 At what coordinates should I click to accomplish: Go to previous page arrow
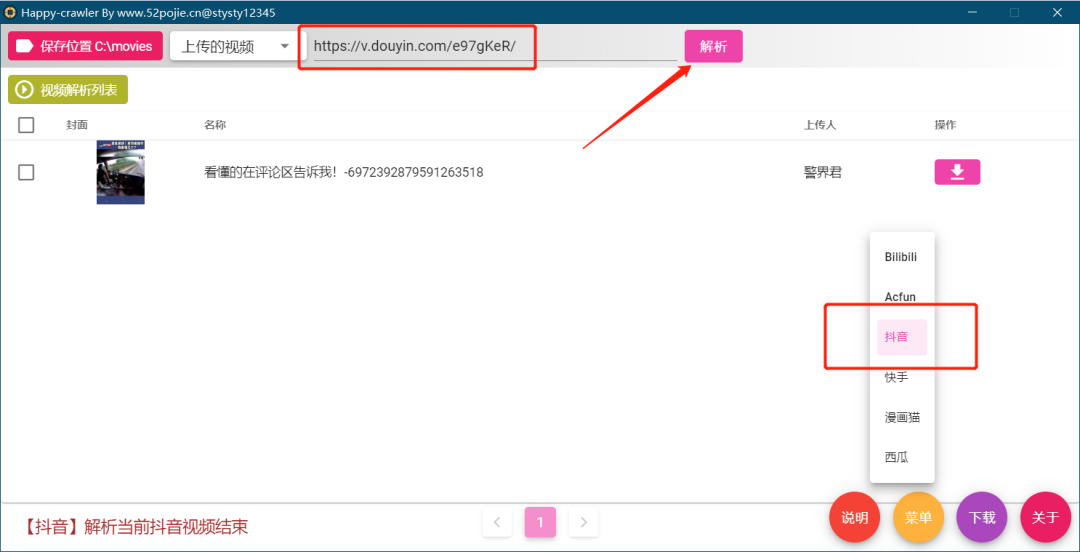[x=497, y=522]
